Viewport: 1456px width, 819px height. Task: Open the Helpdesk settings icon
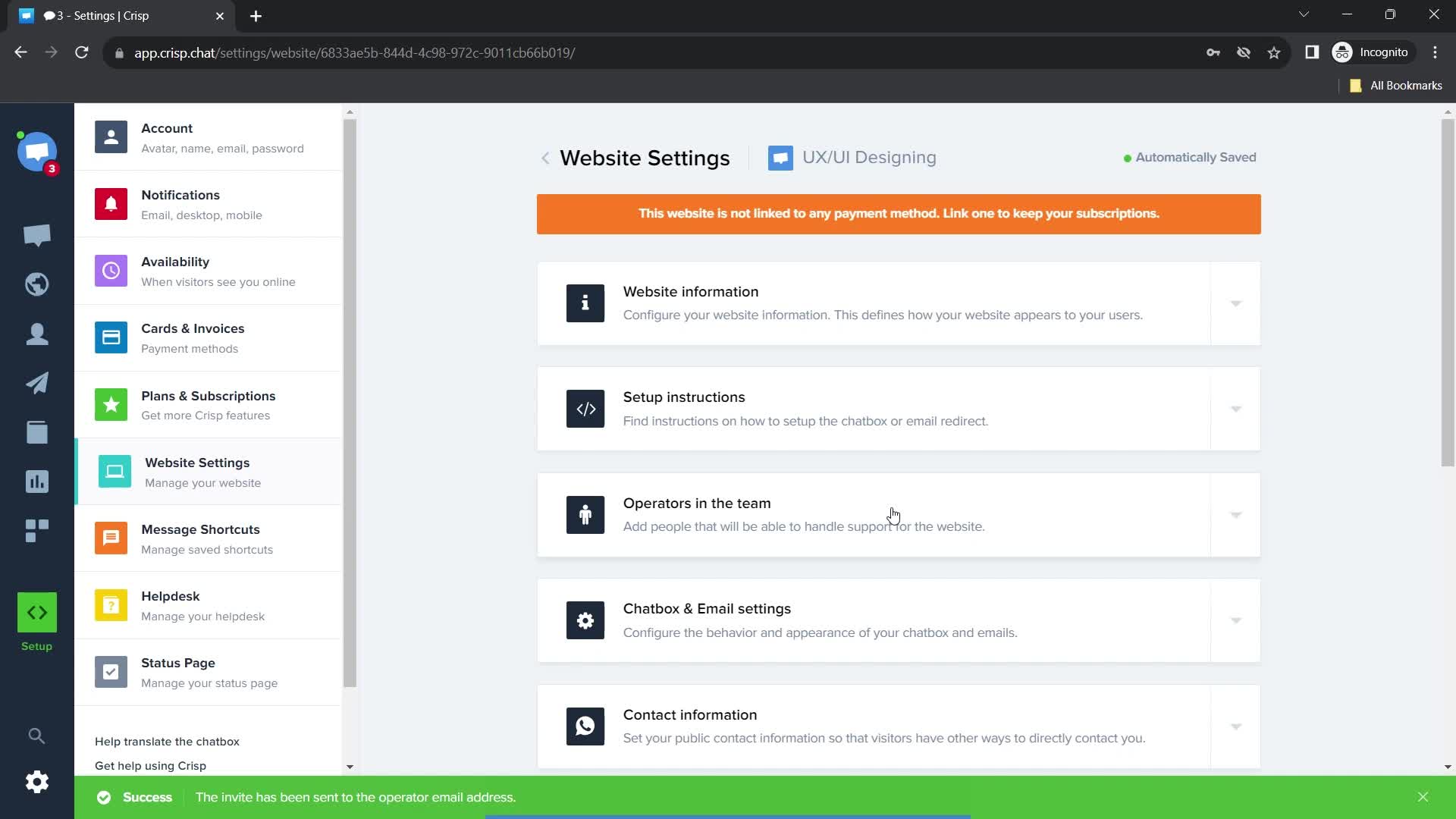click(x=110, y=605)
